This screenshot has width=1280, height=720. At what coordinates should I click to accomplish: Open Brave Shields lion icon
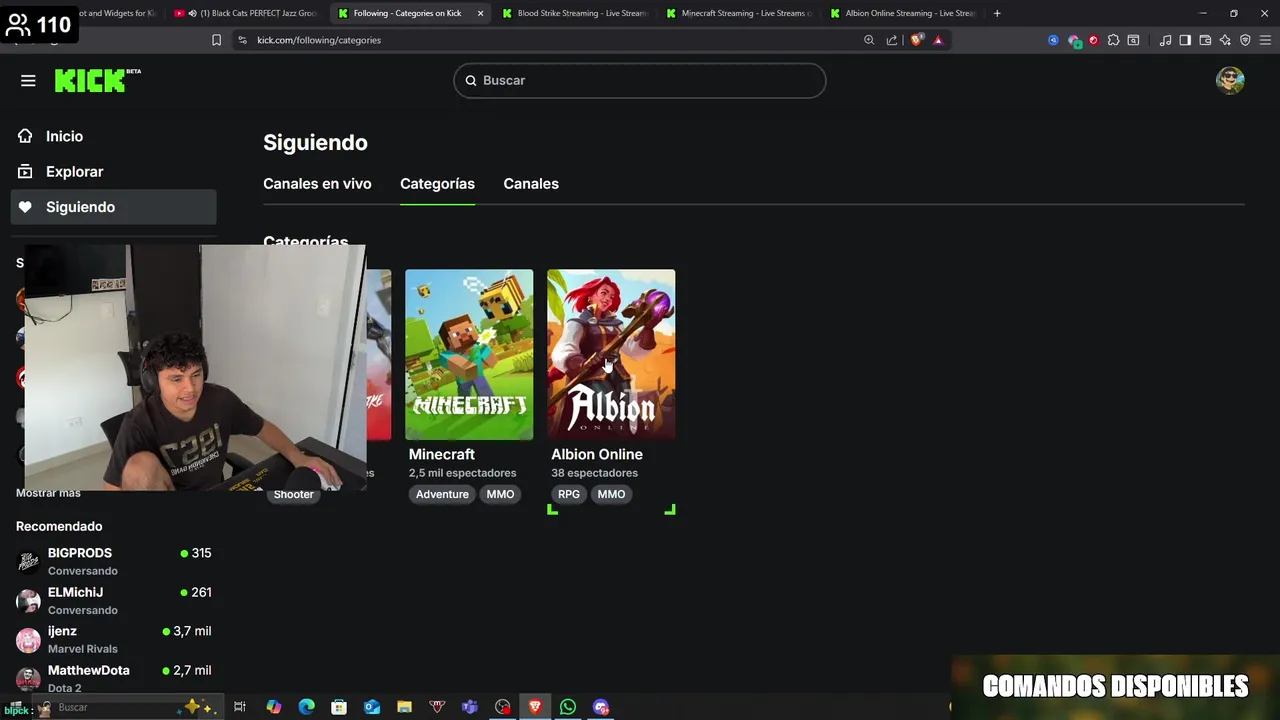(916, 40)
